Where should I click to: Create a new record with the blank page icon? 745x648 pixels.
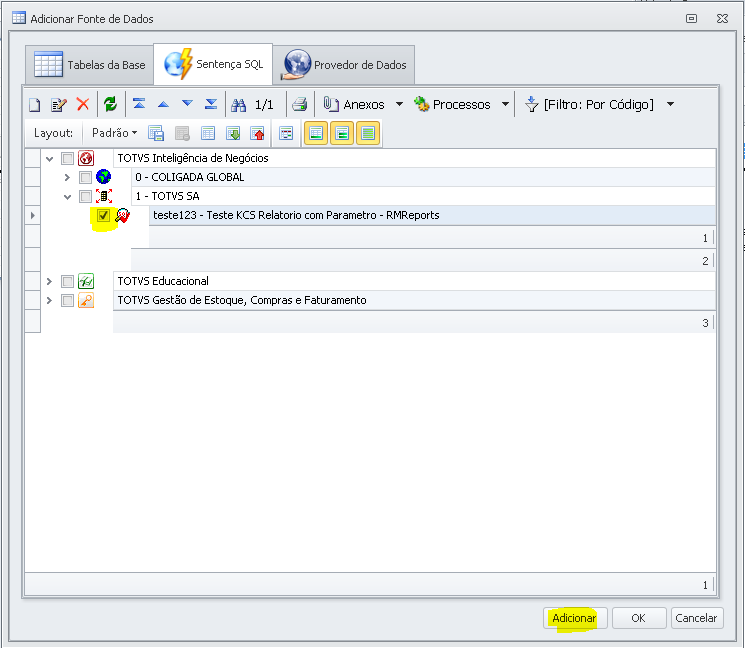35,105
